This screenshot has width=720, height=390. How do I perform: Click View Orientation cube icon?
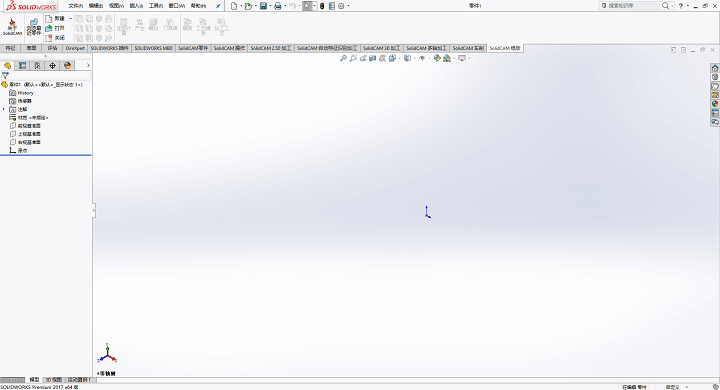pos(392,58)
